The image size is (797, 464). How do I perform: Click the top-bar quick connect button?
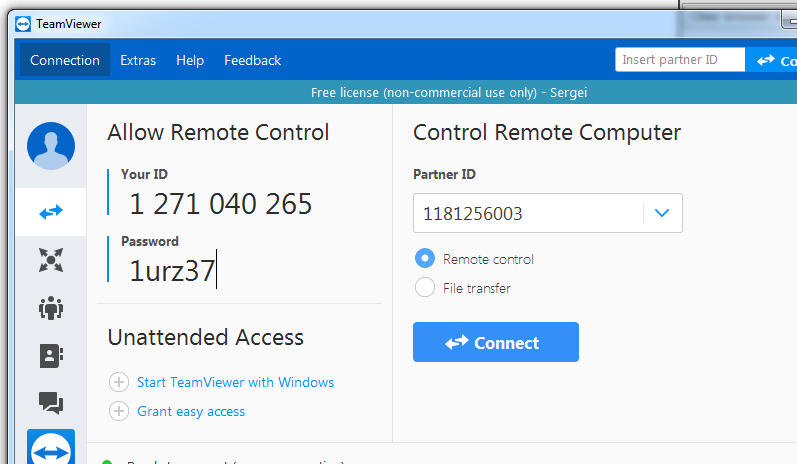[771, 60]
